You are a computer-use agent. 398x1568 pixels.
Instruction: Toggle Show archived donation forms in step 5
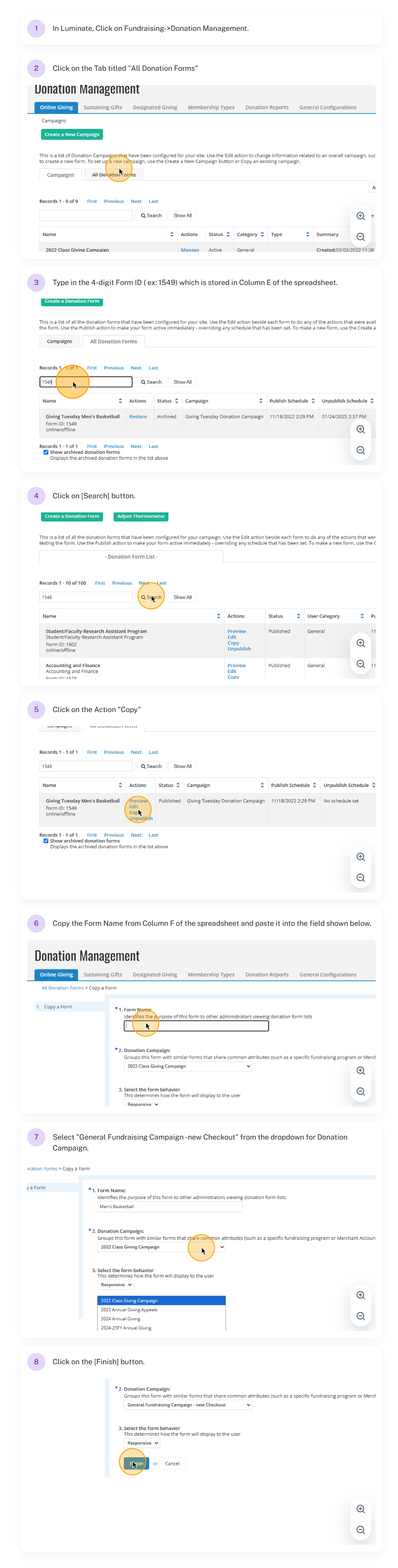click(46, 841)
